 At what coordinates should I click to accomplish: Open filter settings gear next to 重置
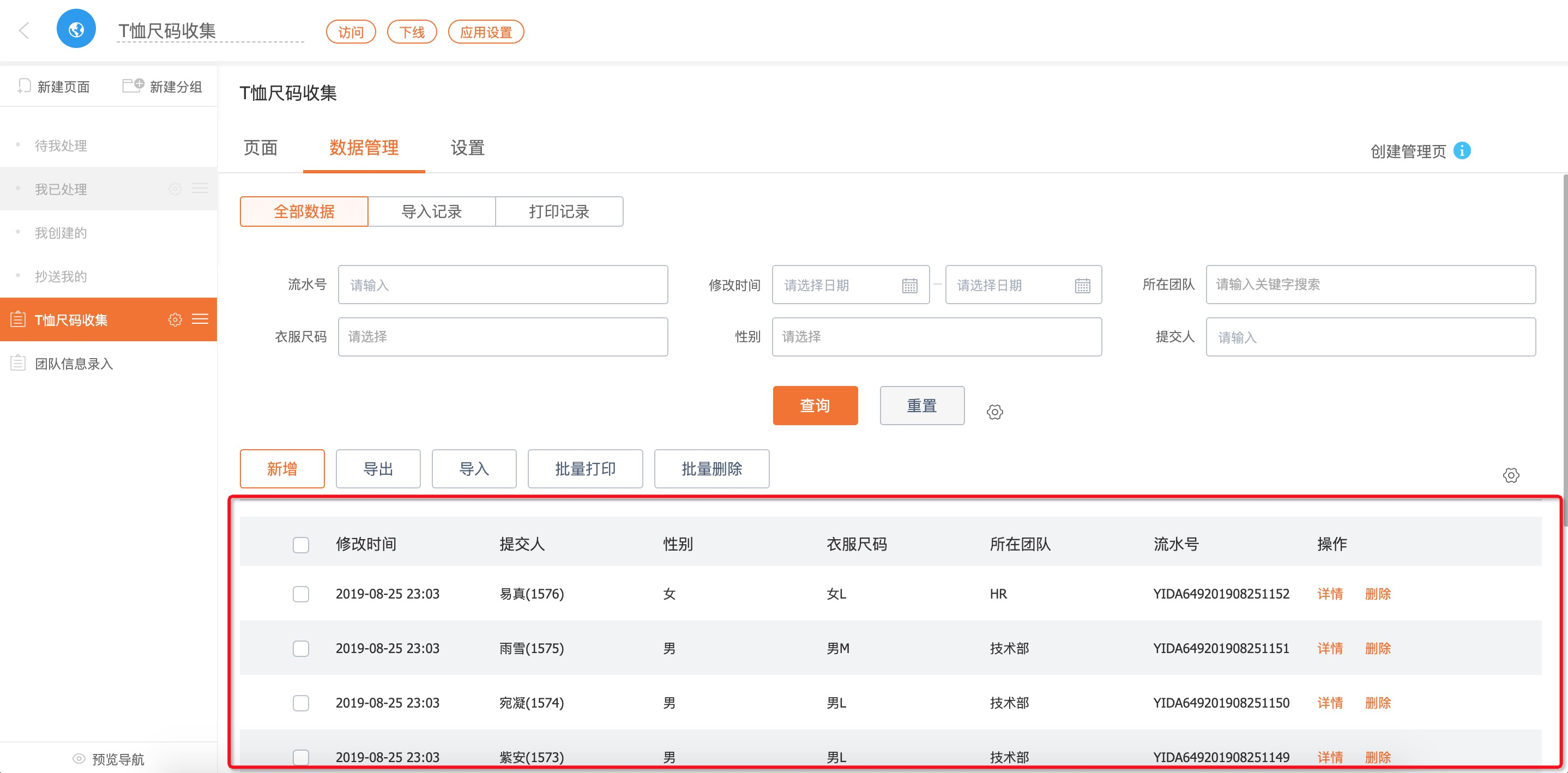994,412
